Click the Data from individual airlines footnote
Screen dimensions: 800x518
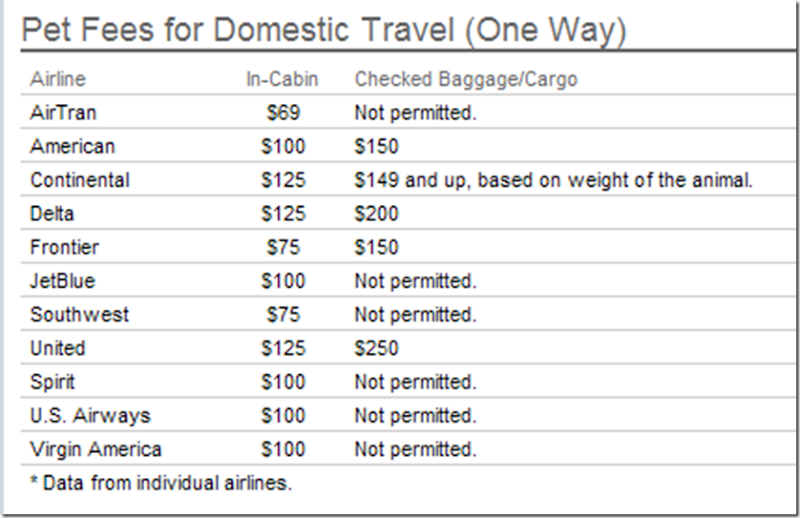[x=161, y=483]
